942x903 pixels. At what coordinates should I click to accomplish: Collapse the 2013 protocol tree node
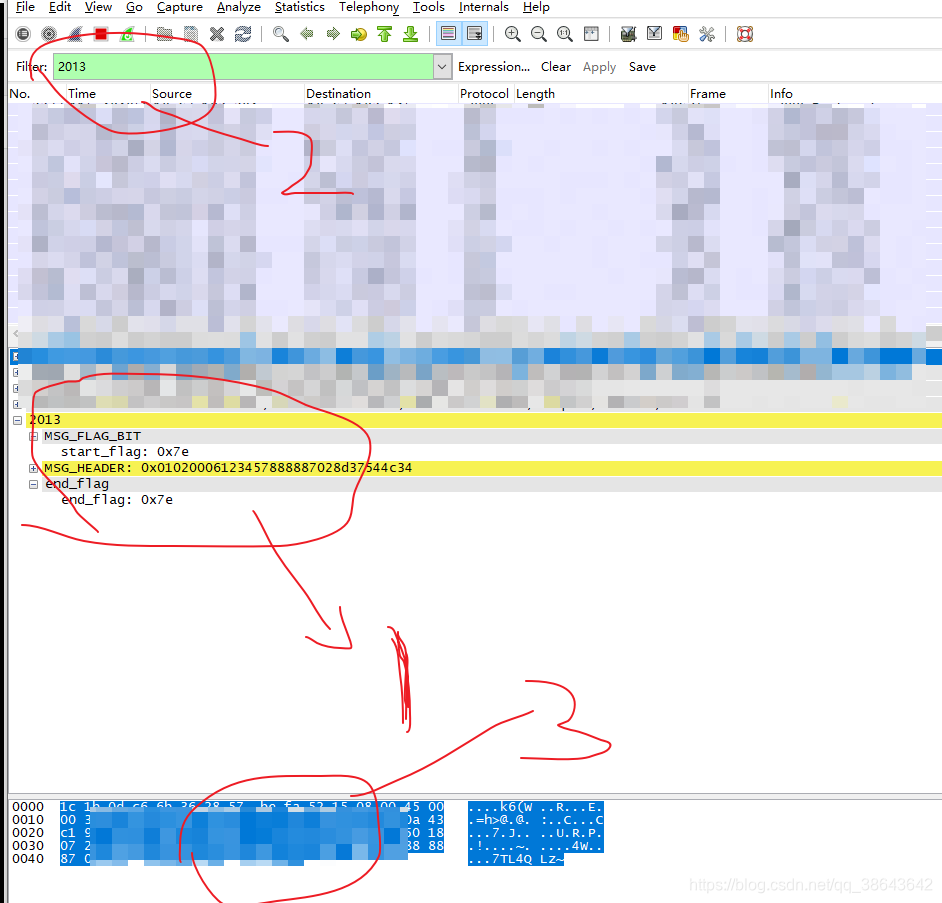[x=17, y=420]
